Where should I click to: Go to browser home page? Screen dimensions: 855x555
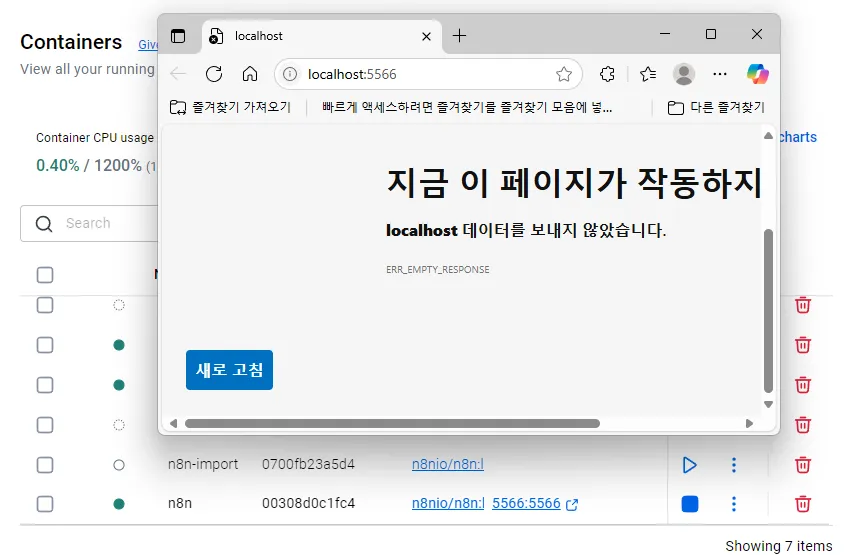tap(250, 74)
